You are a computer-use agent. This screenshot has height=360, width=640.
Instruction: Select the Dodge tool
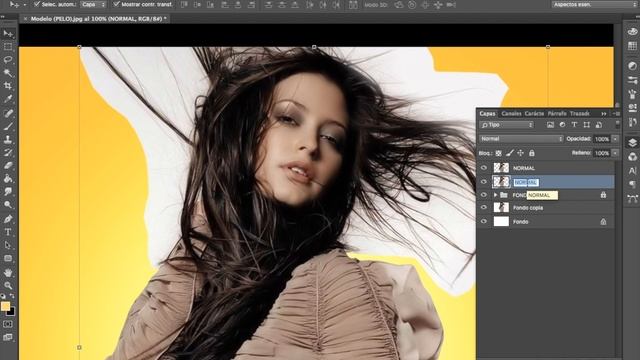tap(8, 204)
